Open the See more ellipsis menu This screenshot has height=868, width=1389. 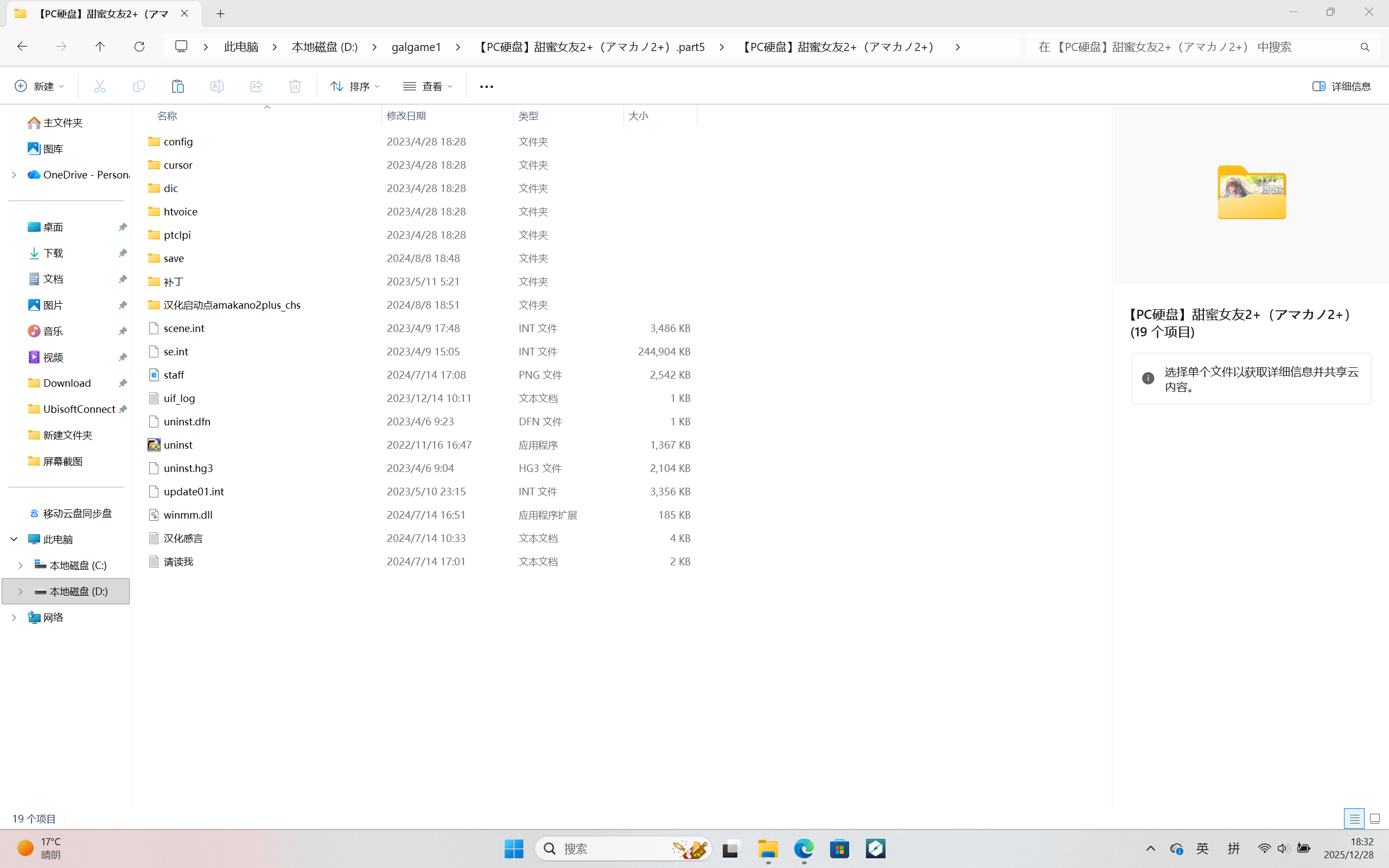(x=486, y=87)
